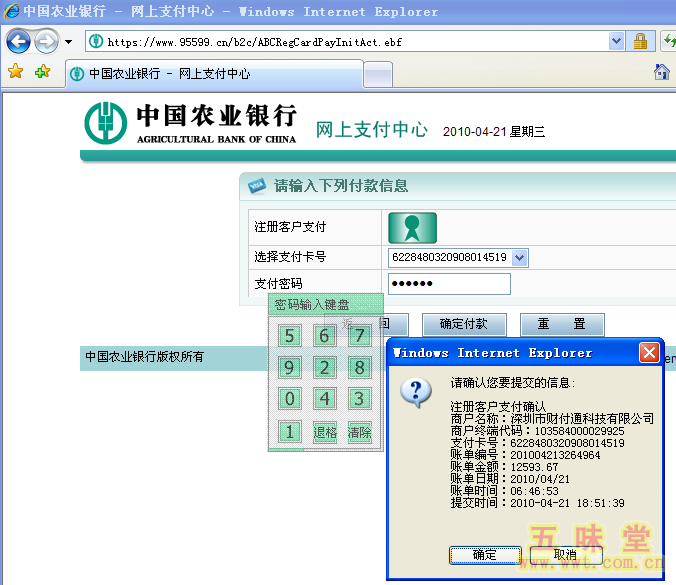Click the green registered customer certificate icon
This screenshot has height=585, width=676.
412,227
